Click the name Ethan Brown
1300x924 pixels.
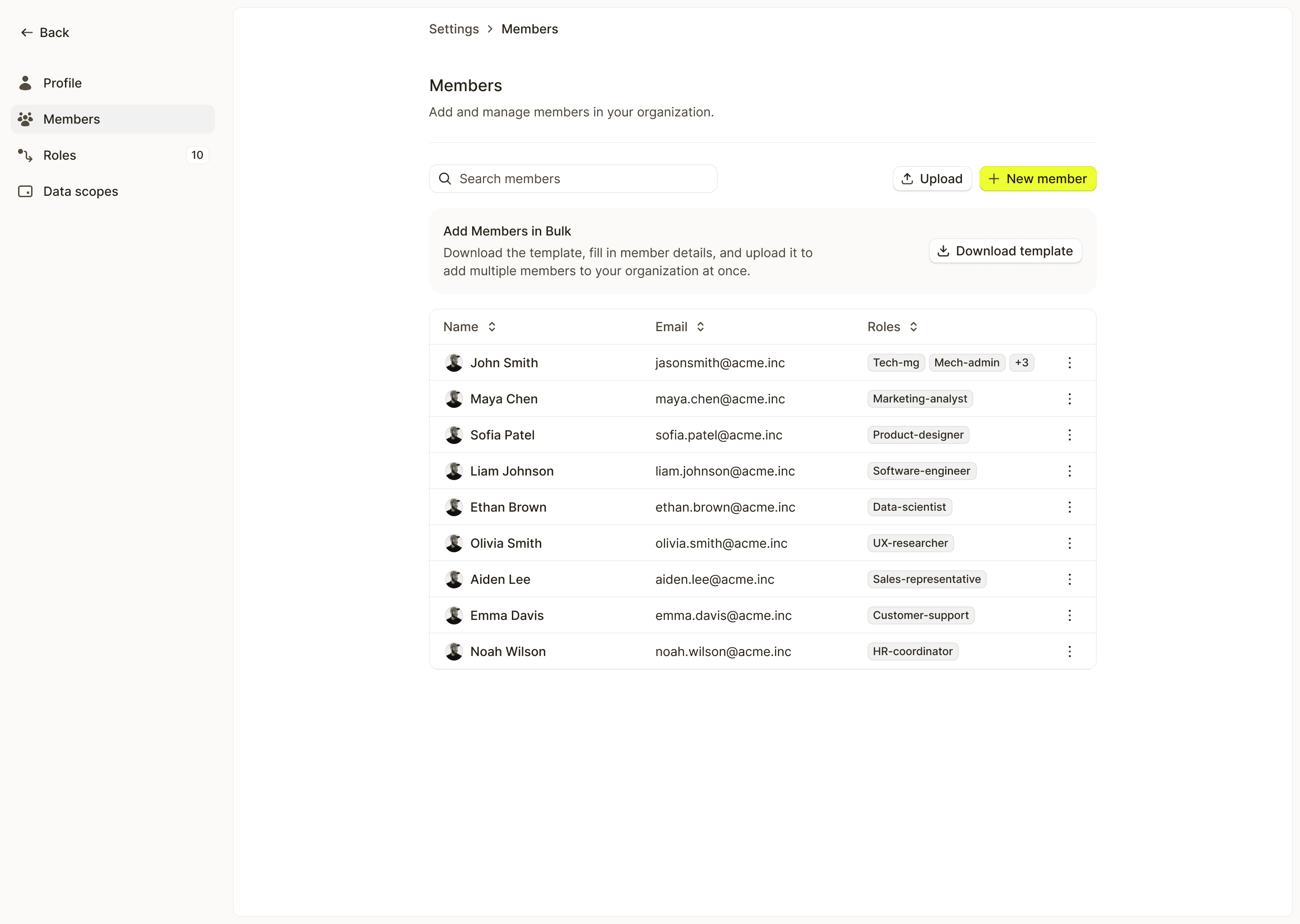508,507
